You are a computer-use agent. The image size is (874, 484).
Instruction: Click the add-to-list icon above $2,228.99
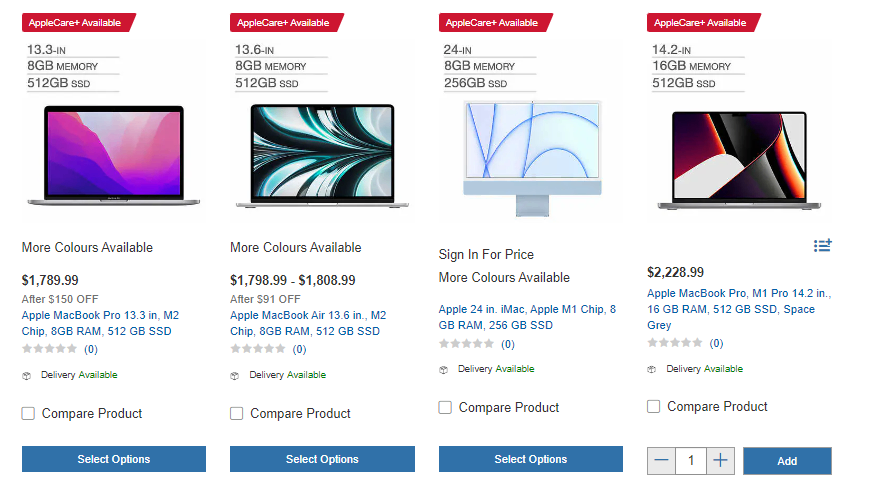pyautogui.click(x=822, y=245)
